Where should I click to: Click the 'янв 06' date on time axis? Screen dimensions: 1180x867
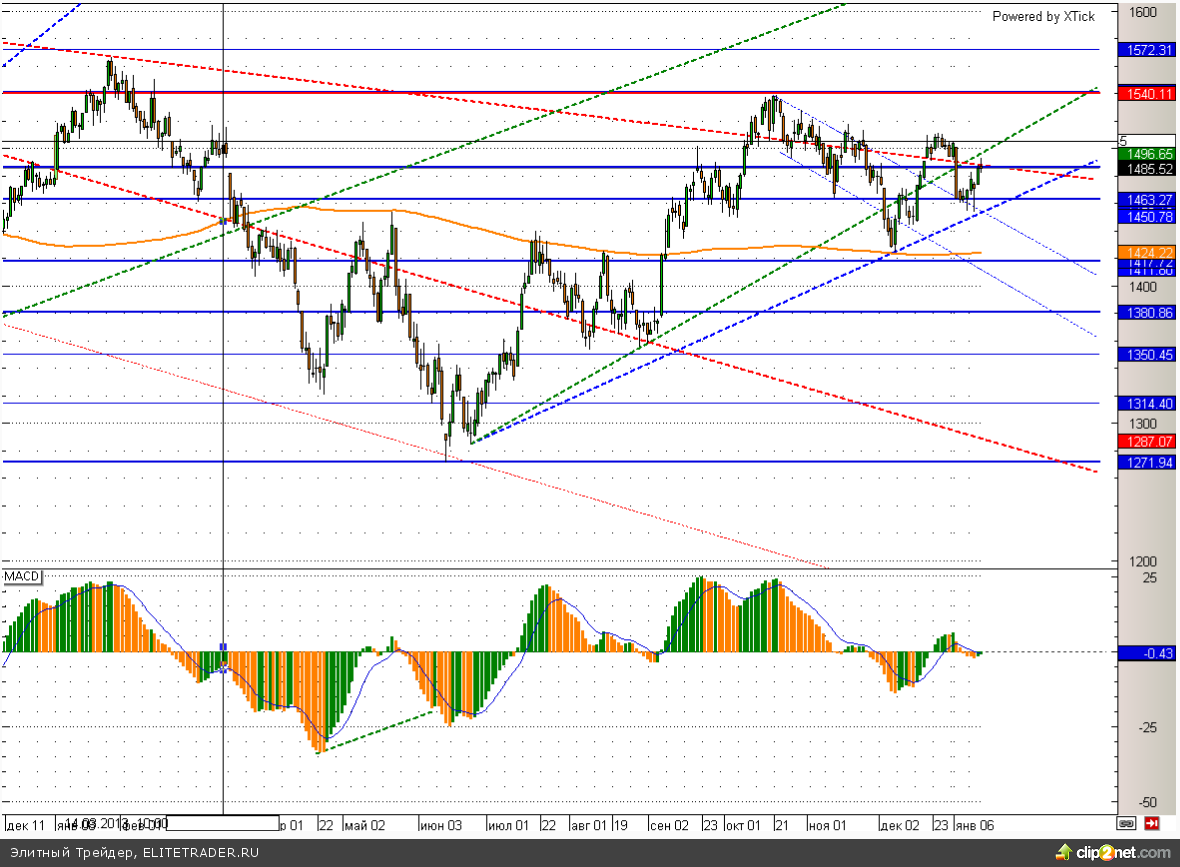click(974, 826)
